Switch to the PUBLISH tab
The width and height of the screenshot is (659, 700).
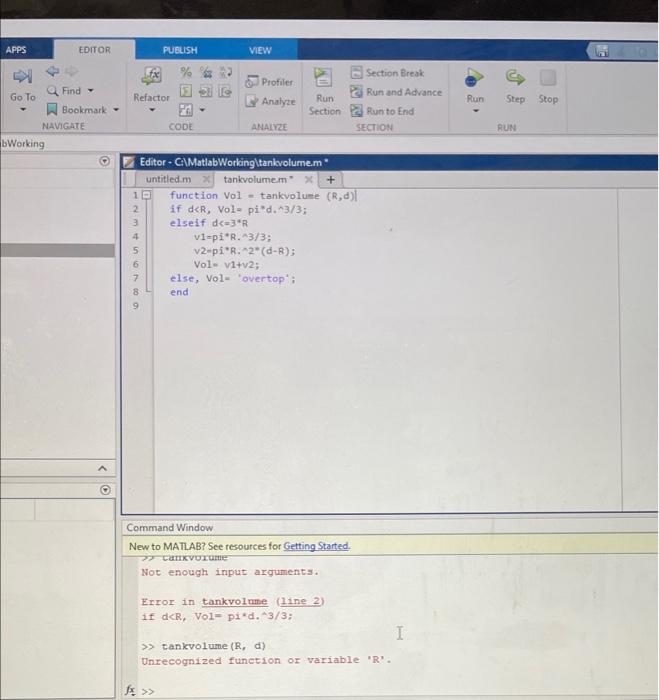pyautogui.click(x=180, y=50)
